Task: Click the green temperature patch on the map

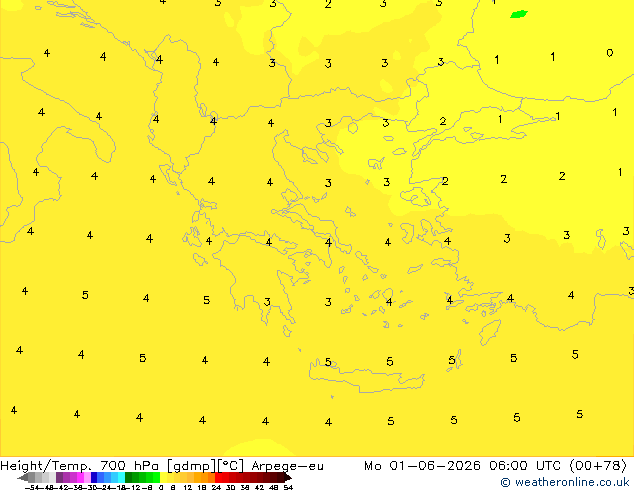Action: (x=519, y=14)
